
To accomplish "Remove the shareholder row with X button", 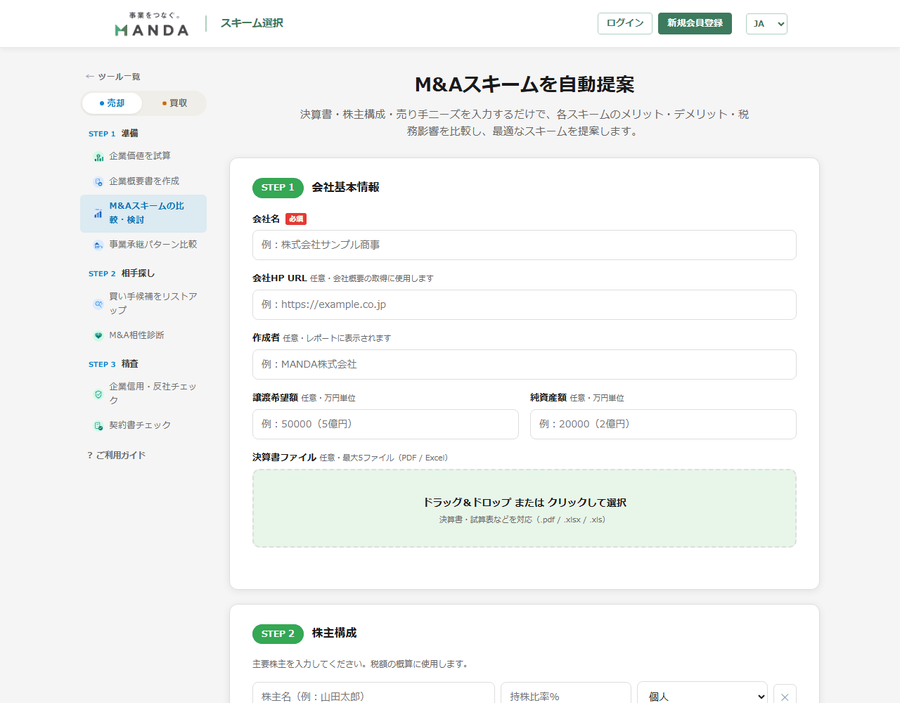I will click(x=785, y=696).
